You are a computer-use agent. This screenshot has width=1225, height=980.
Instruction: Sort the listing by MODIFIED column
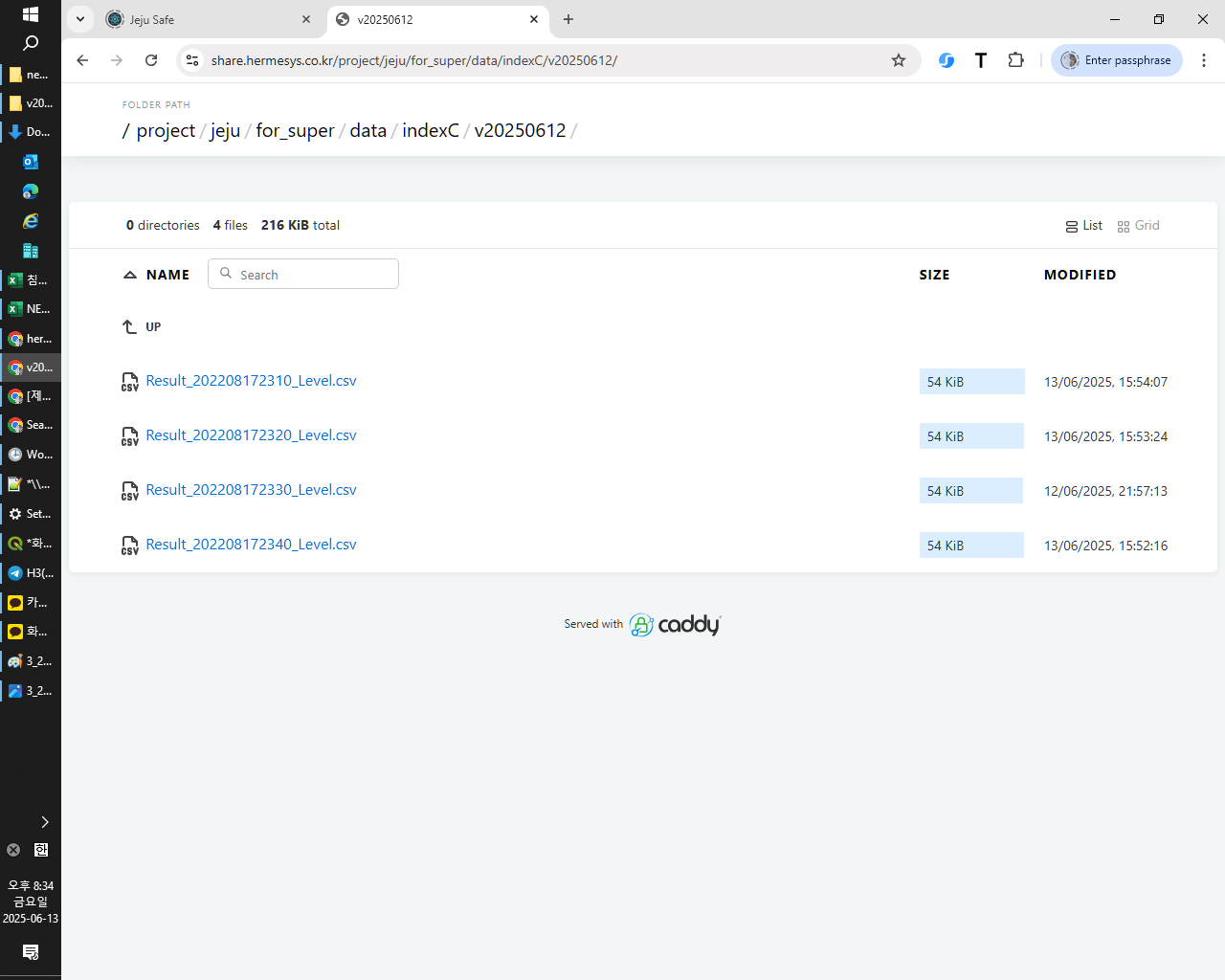(x=1080, y=275)
